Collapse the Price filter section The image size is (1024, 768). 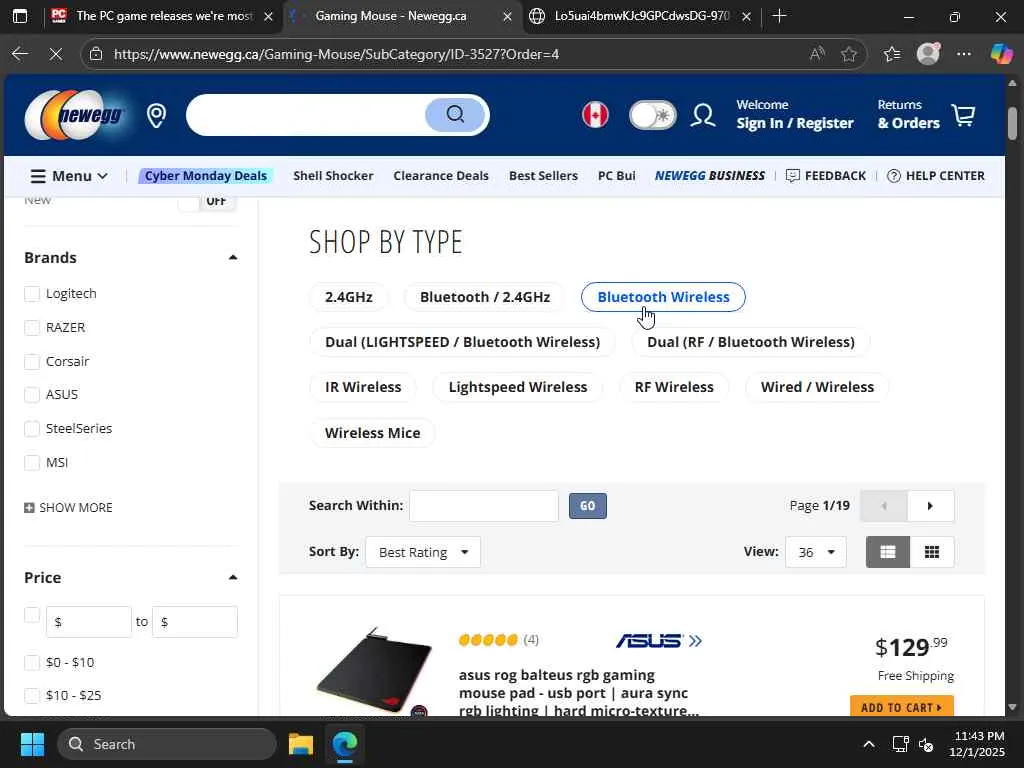pyautogui.click(x=232, y=577)
